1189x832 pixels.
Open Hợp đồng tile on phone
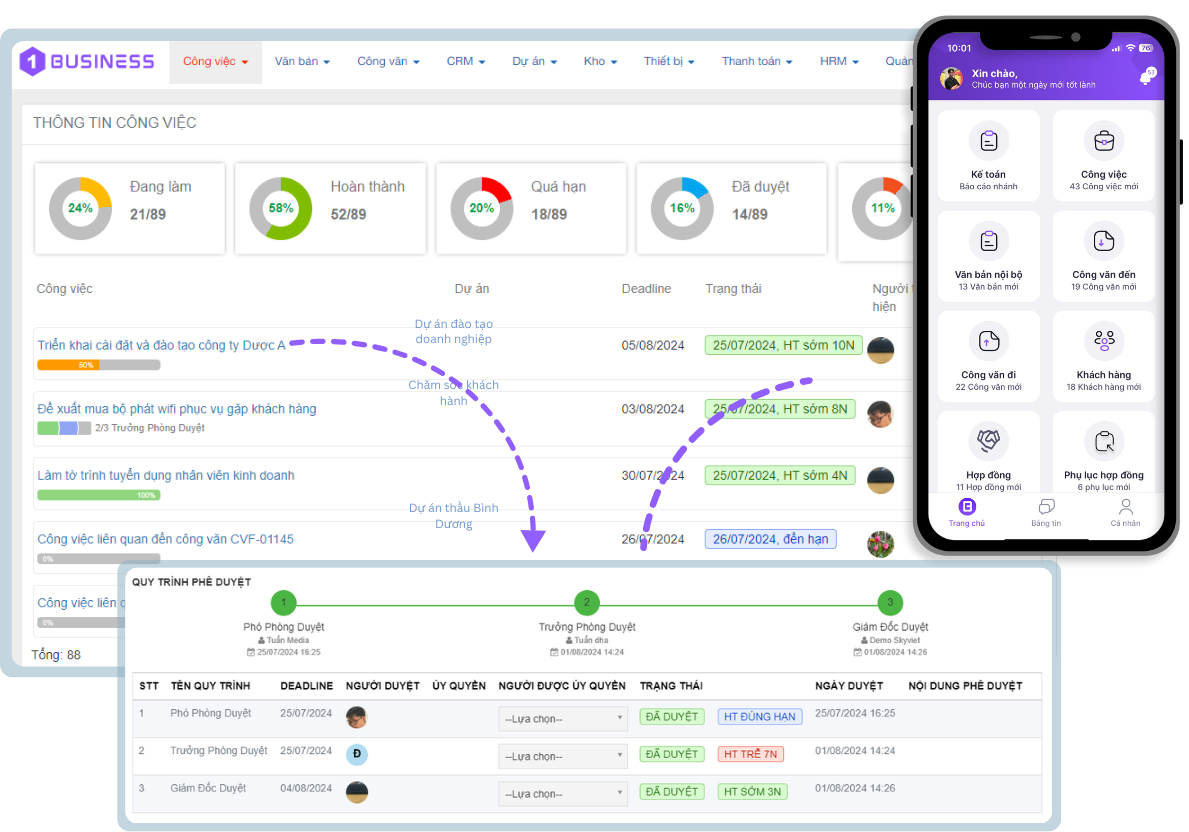[988, 453]
